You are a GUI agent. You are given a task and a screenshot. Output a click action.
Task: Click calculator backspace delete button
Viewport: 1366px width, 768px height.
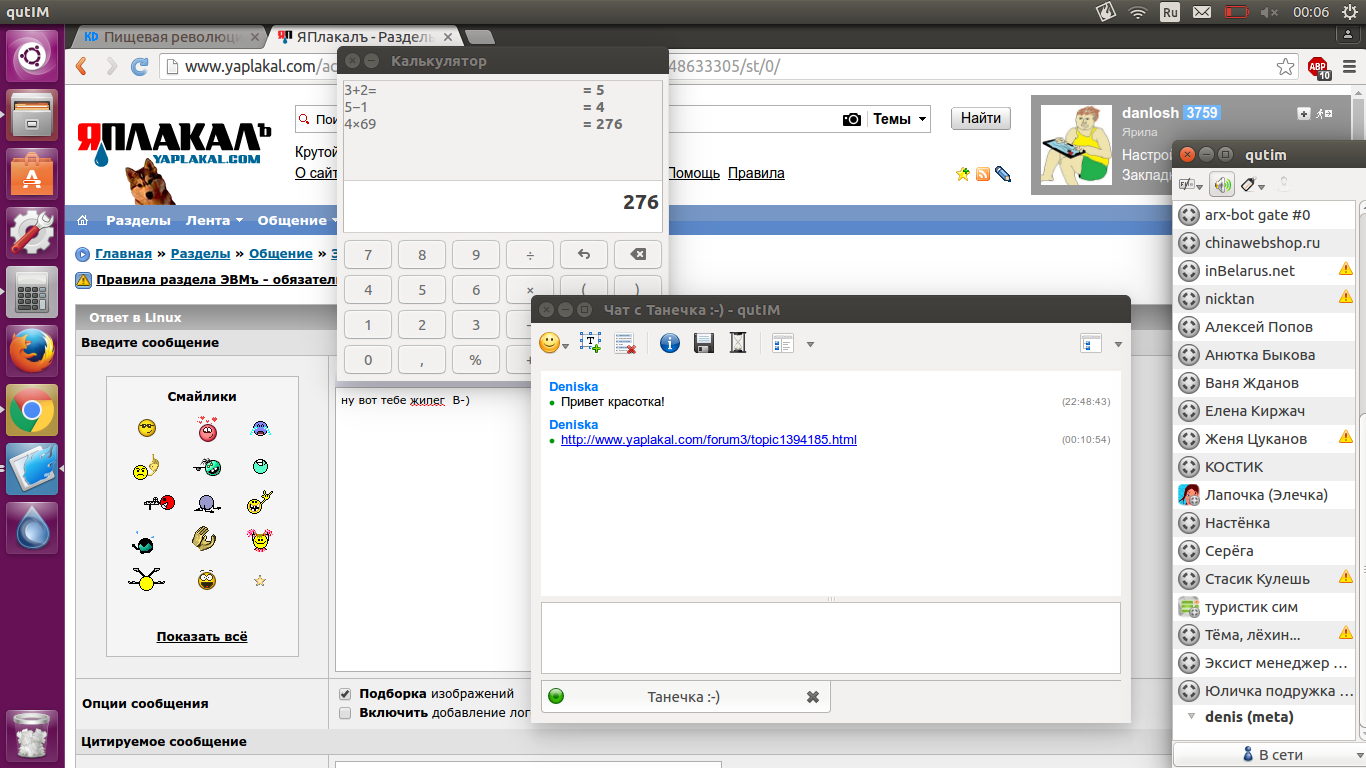pyautogui.click(x=638, y=255)
